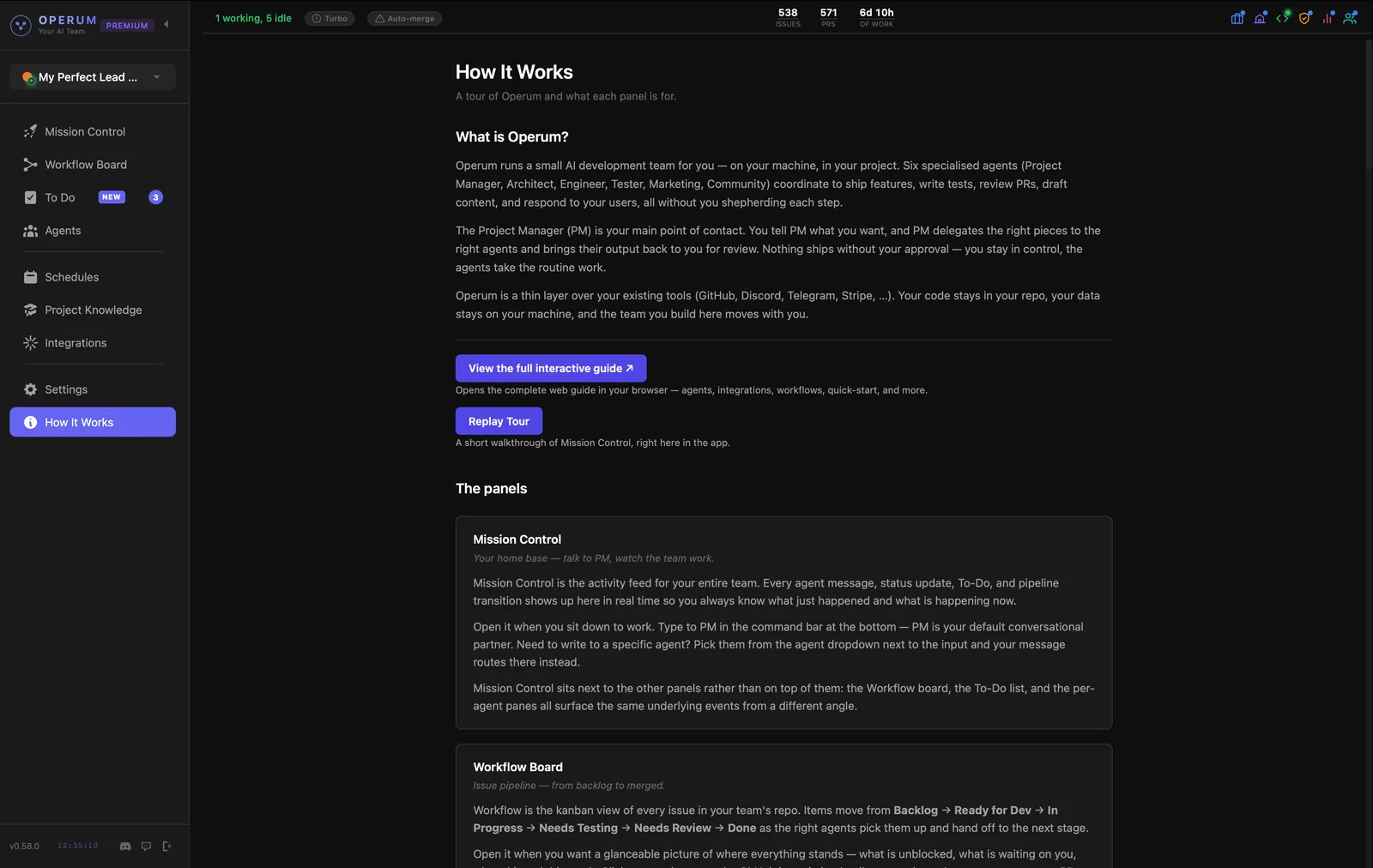This screenshot has width=1373, height=868.
Task: Click the Mission Control panel card heading
Action: (517, 539)
